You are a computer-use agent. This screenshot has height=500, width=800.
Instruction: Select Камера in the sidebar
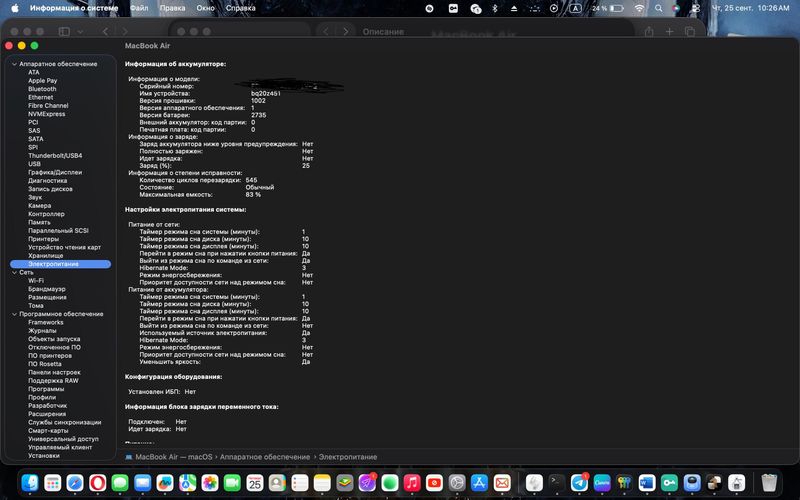pyautogui.click(x=39, y=206)
